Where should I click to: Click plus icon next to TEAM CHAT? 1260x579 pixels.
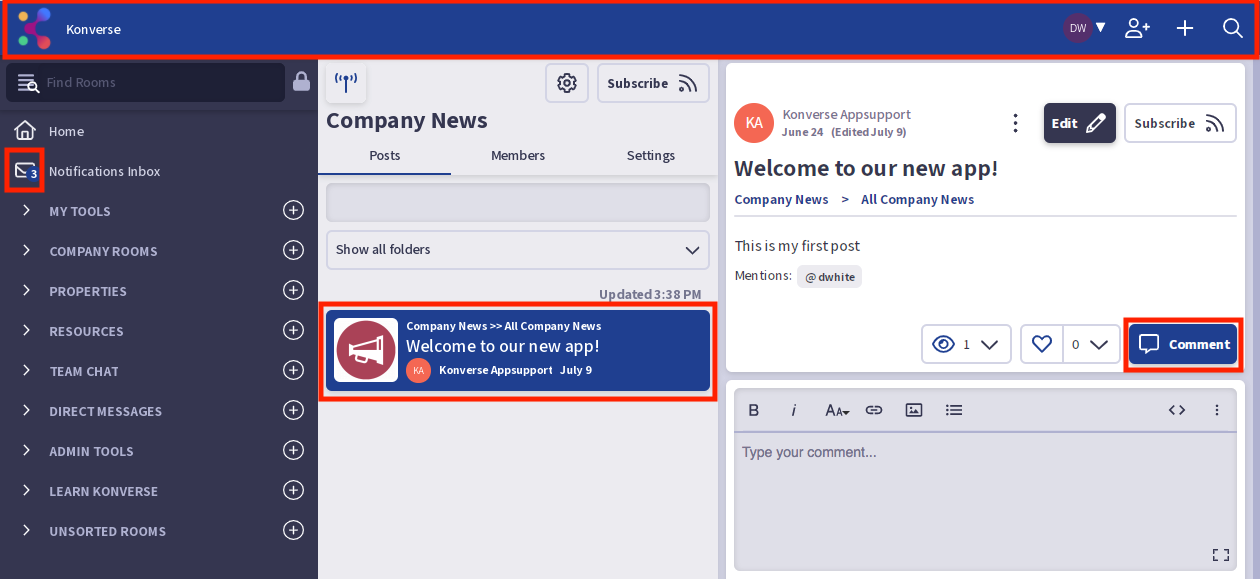click(293, 370)
